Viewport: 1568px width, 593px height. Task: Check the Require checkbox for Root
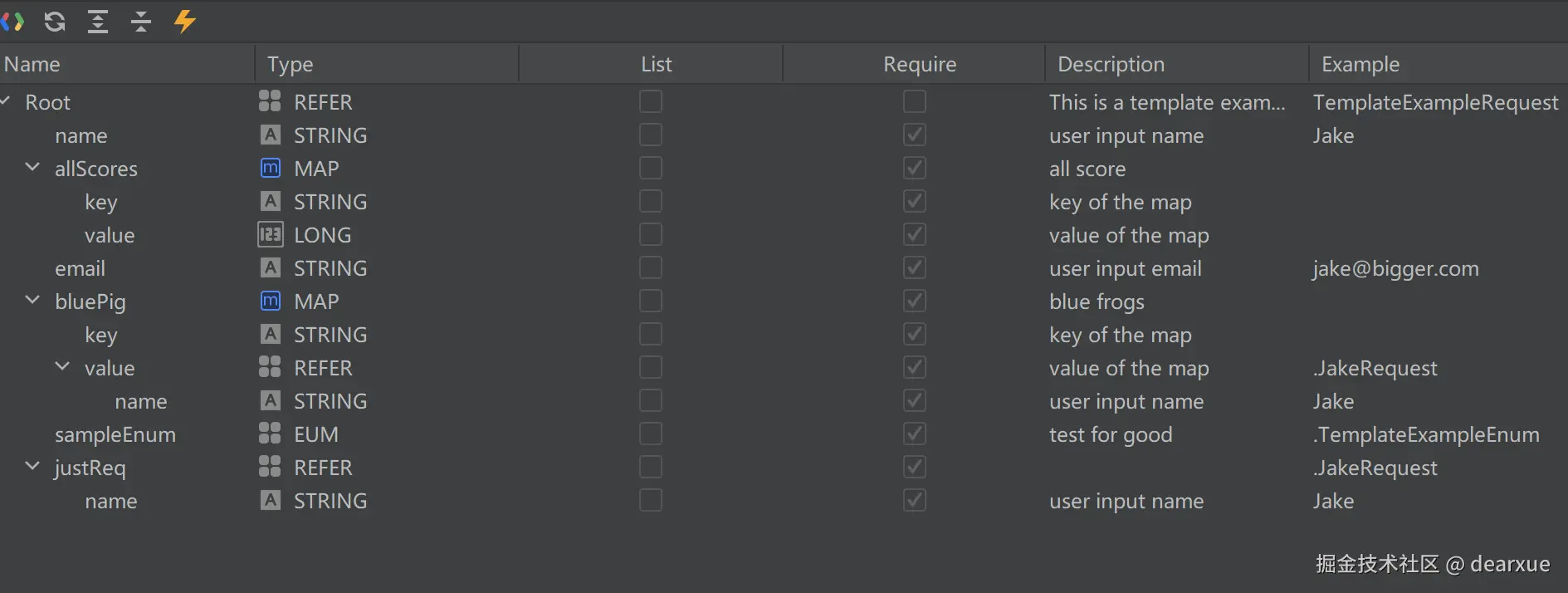point(914,102)
